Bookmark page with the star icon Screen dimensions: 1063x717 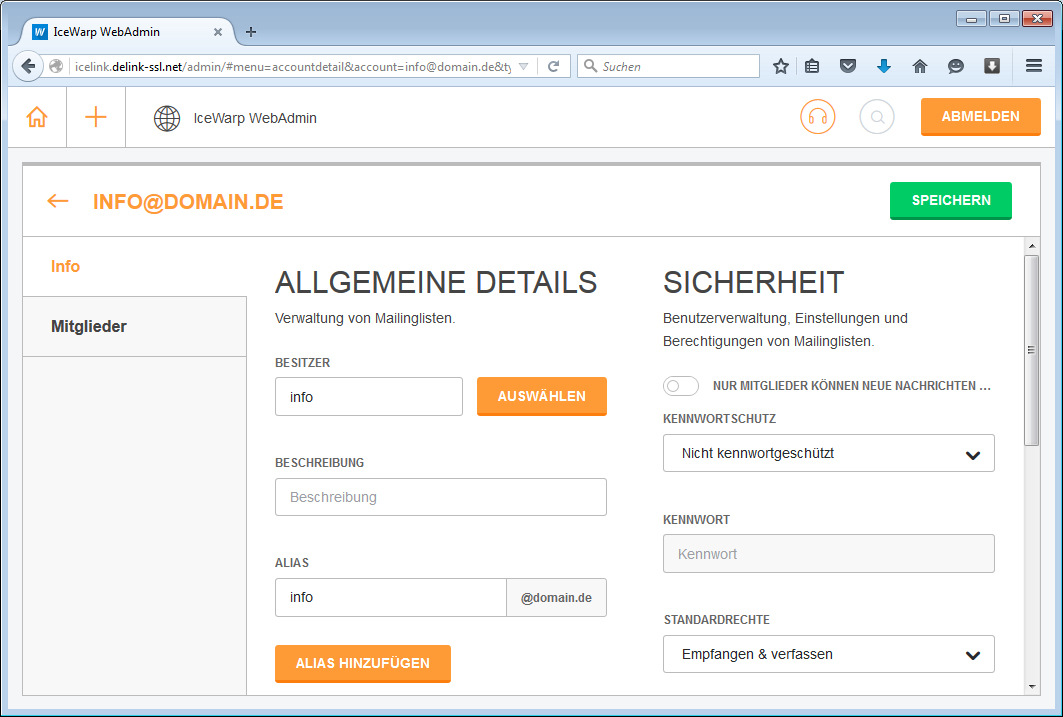coord(781,66)
